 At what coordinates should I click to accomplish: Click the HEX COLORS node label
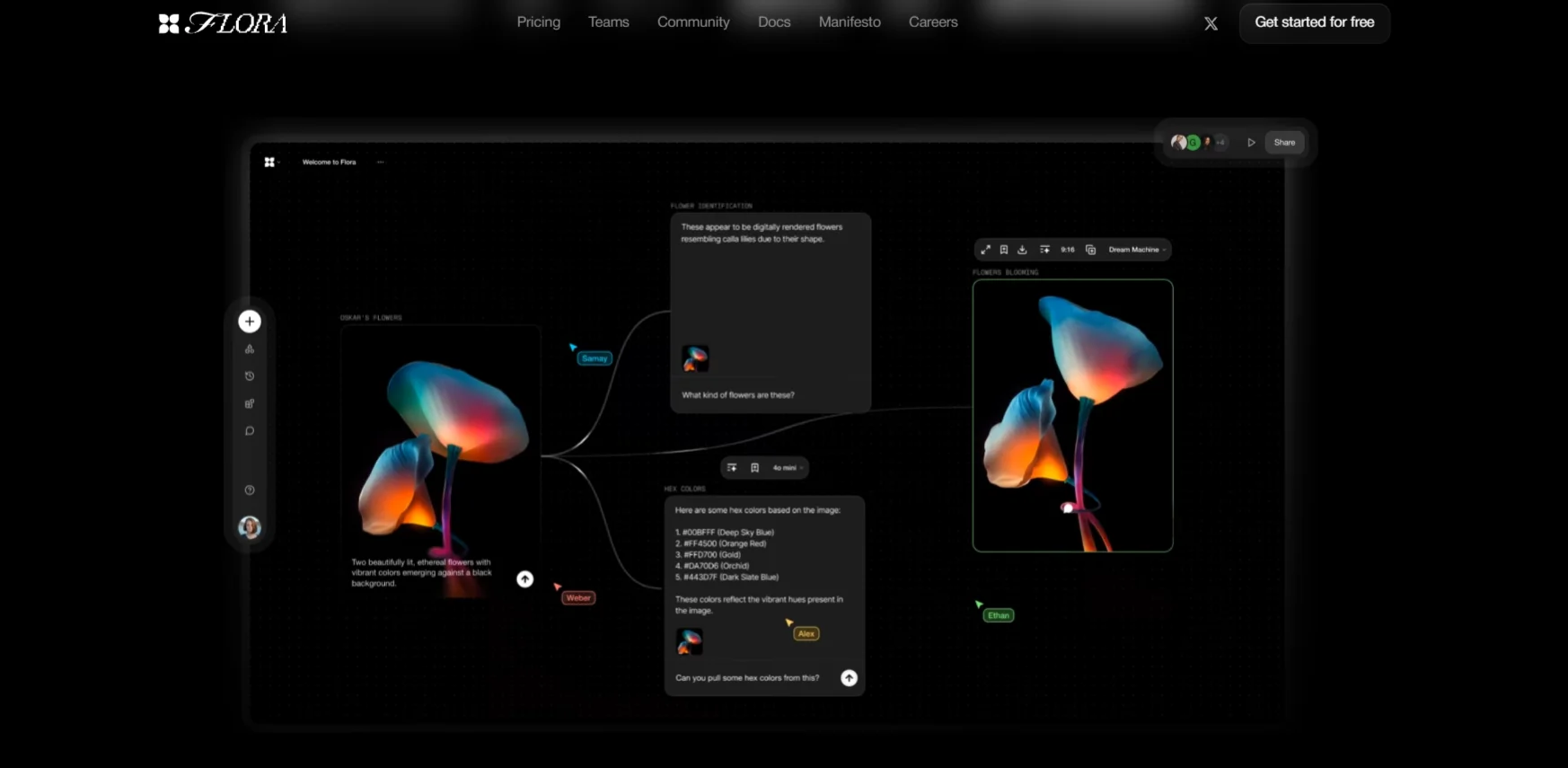tap(685, 490)
